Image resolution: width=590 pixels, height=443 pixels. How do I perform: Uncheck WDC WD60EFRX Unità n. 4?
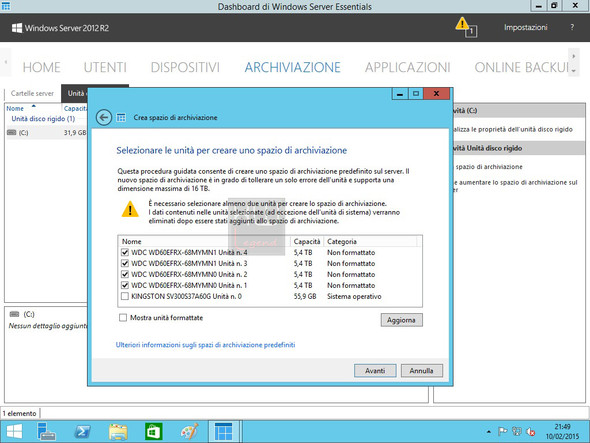coord(125,252)
